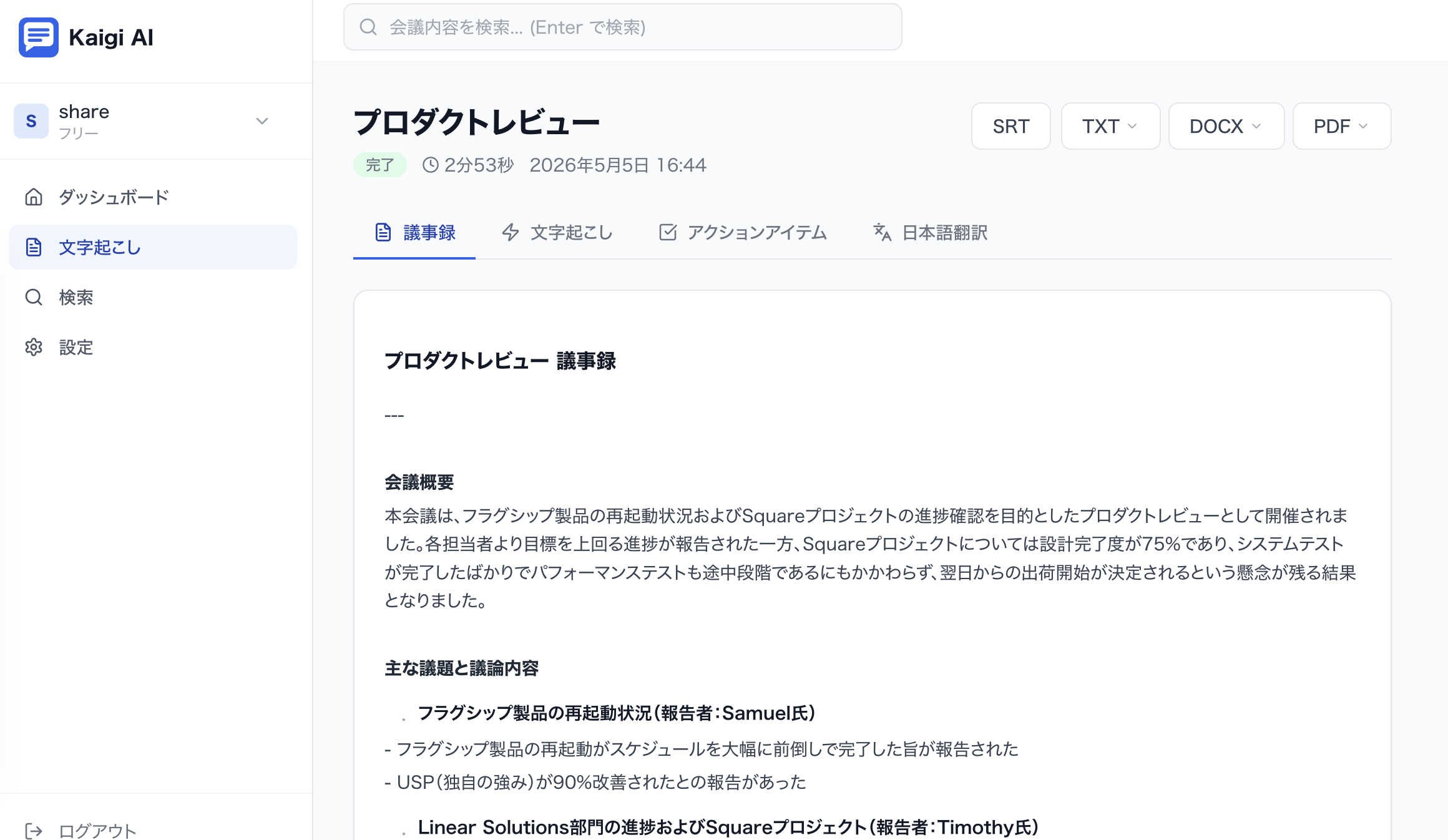Open ダッシュボード in the sidebar
Image resolution: width=1448 pixels, height=840 pixels.
click(153, 197)
